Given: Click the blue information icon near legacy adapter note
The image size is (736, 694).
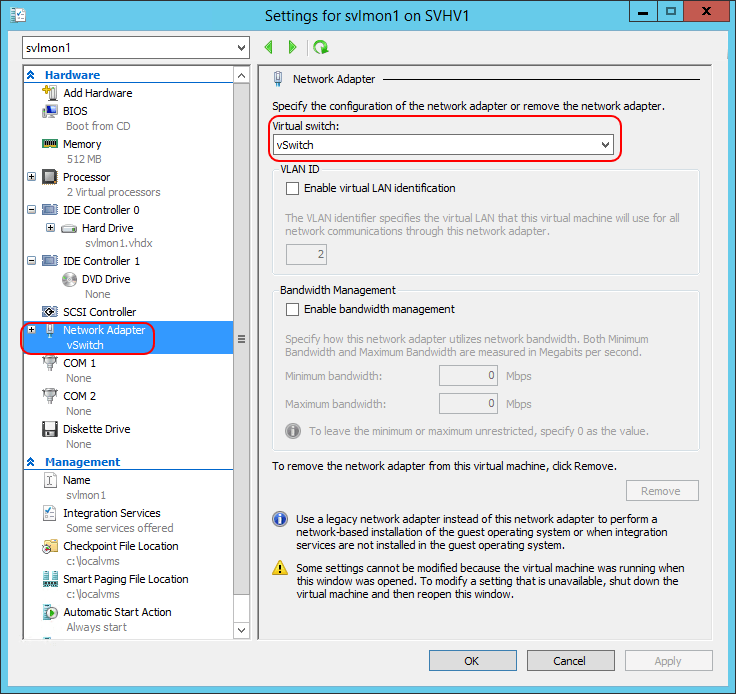Looking at the screenshot, I should coord(280,519).
